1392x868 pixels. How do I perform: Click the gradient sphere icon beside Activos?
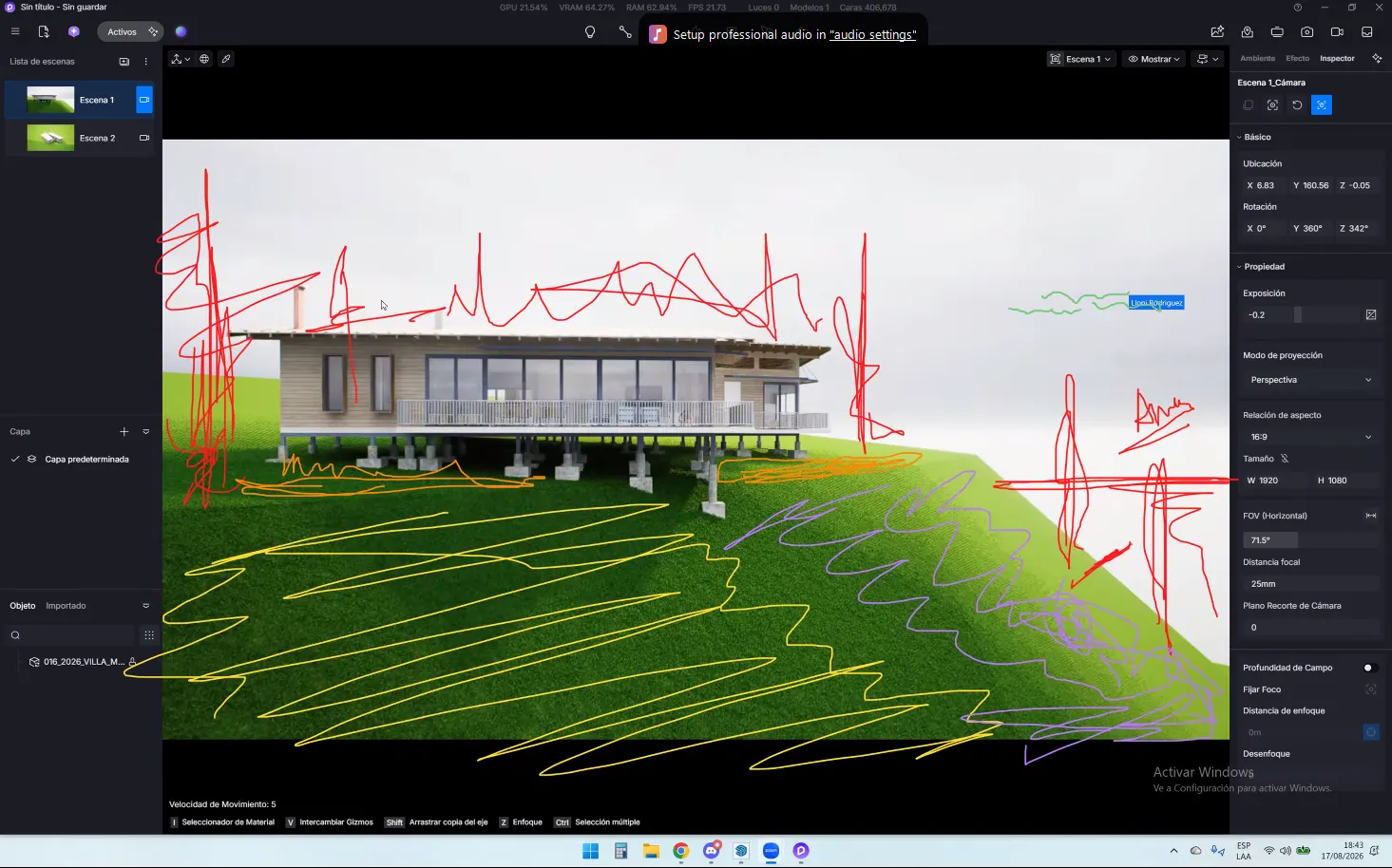pos(181,31)
